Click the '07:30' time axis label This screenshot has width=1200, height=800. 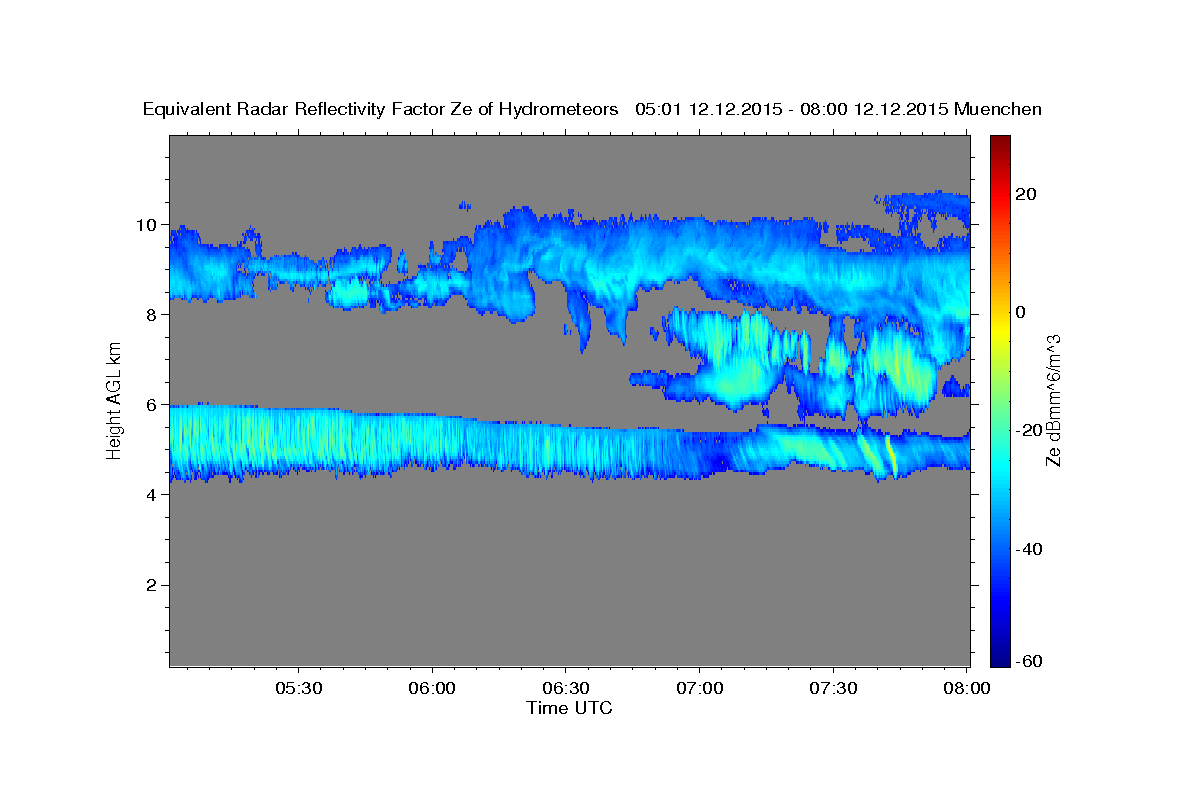[833, 688]
